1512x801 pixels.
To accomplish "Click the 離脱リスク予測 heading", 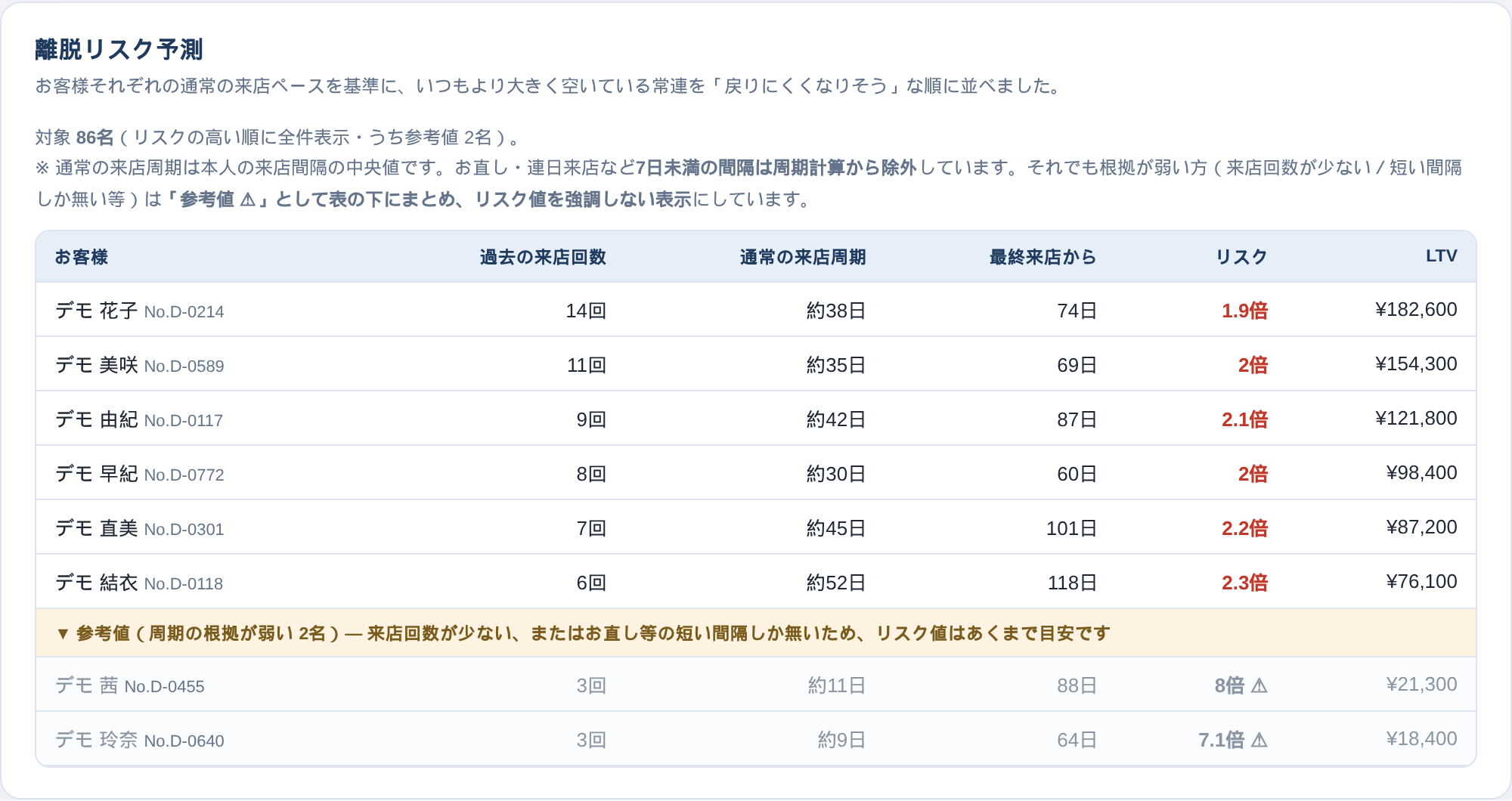I will [119, 50].
